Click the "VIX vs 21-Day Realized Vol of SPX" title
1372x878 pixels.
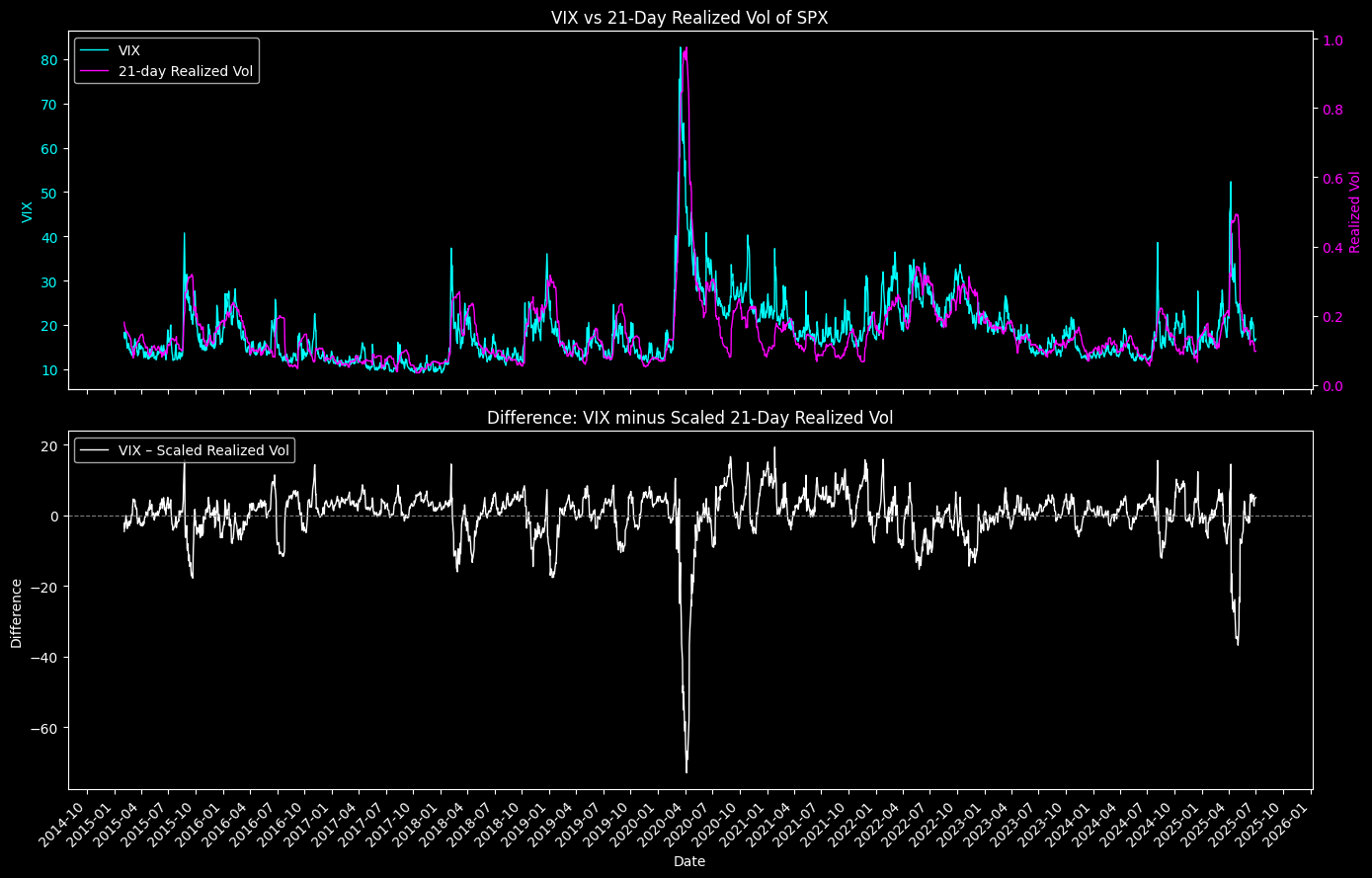point(689,17)
